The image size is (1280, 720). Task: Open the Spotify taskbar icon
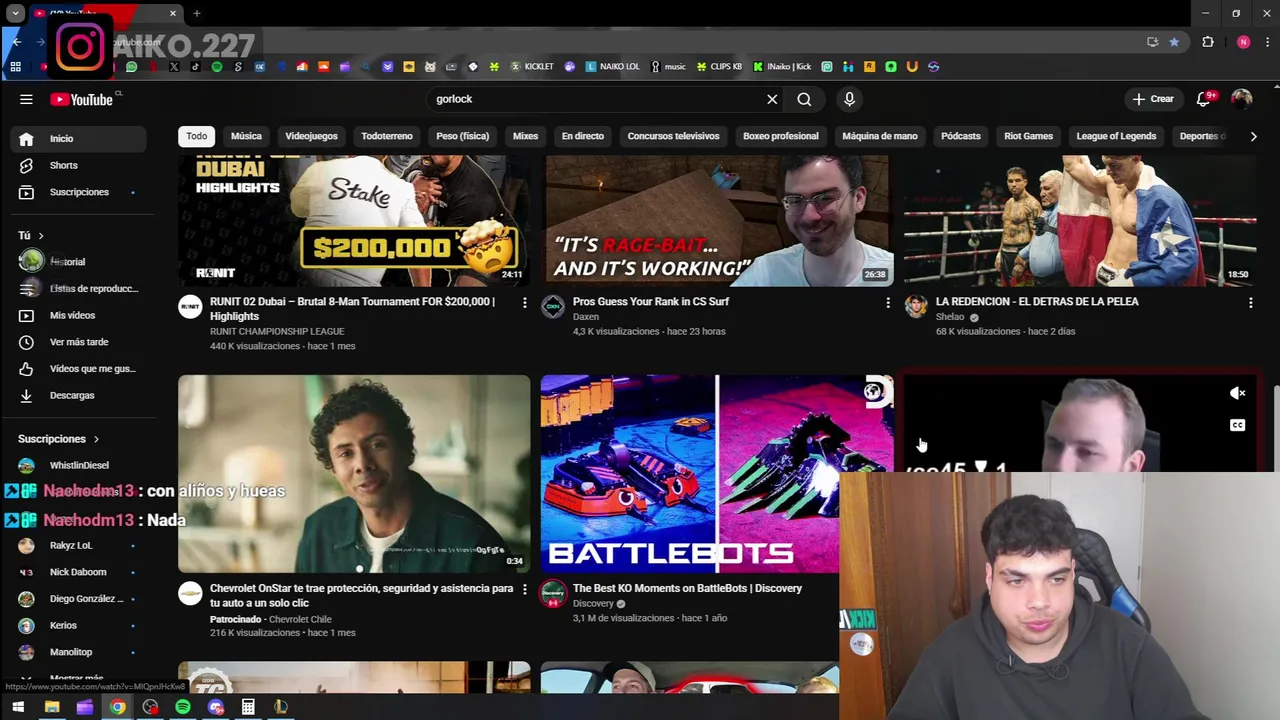(183, 708)
